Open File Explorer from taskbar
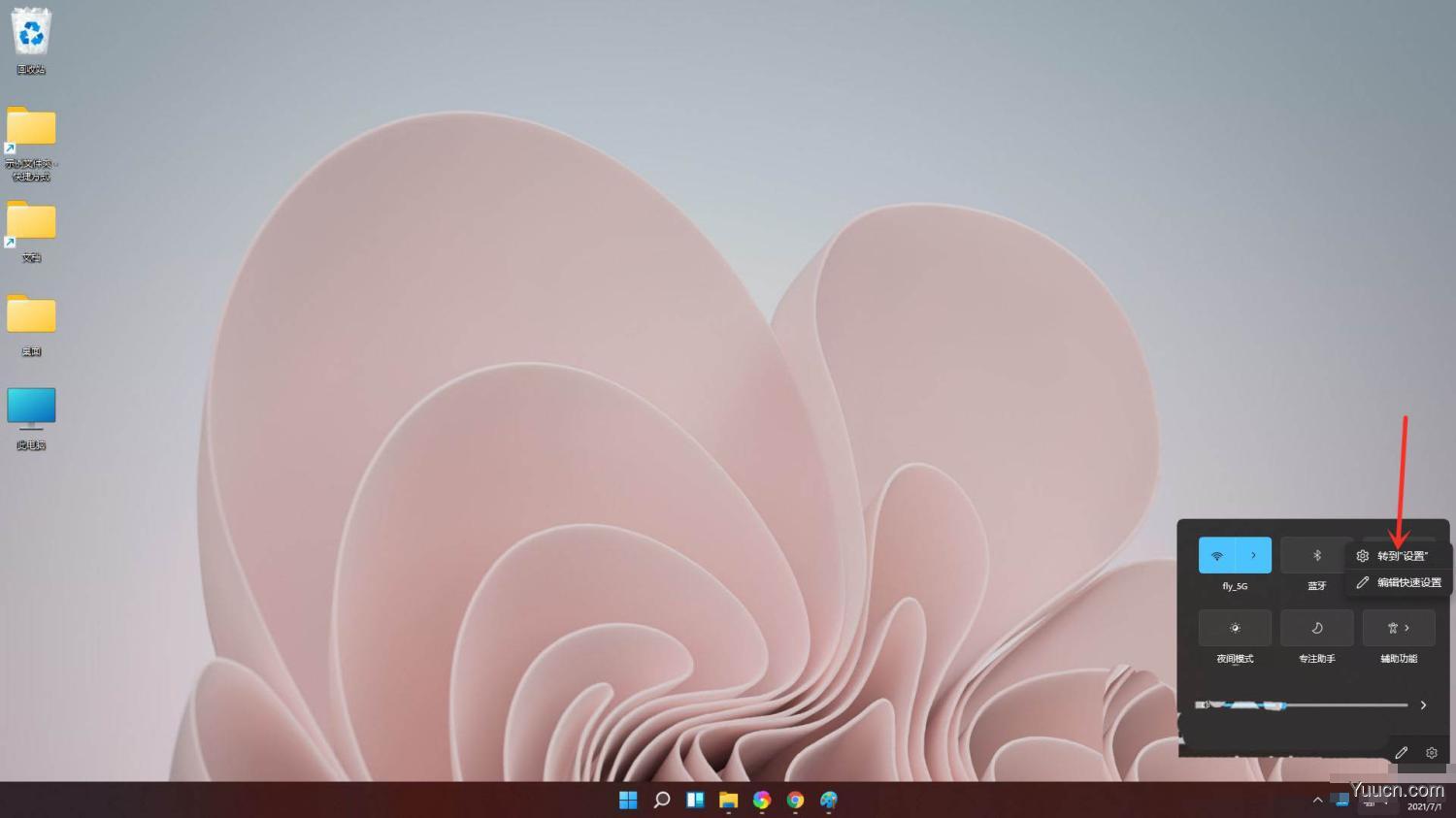Image resolution: width=1456 pixels, height=818 pixels. 728,800
